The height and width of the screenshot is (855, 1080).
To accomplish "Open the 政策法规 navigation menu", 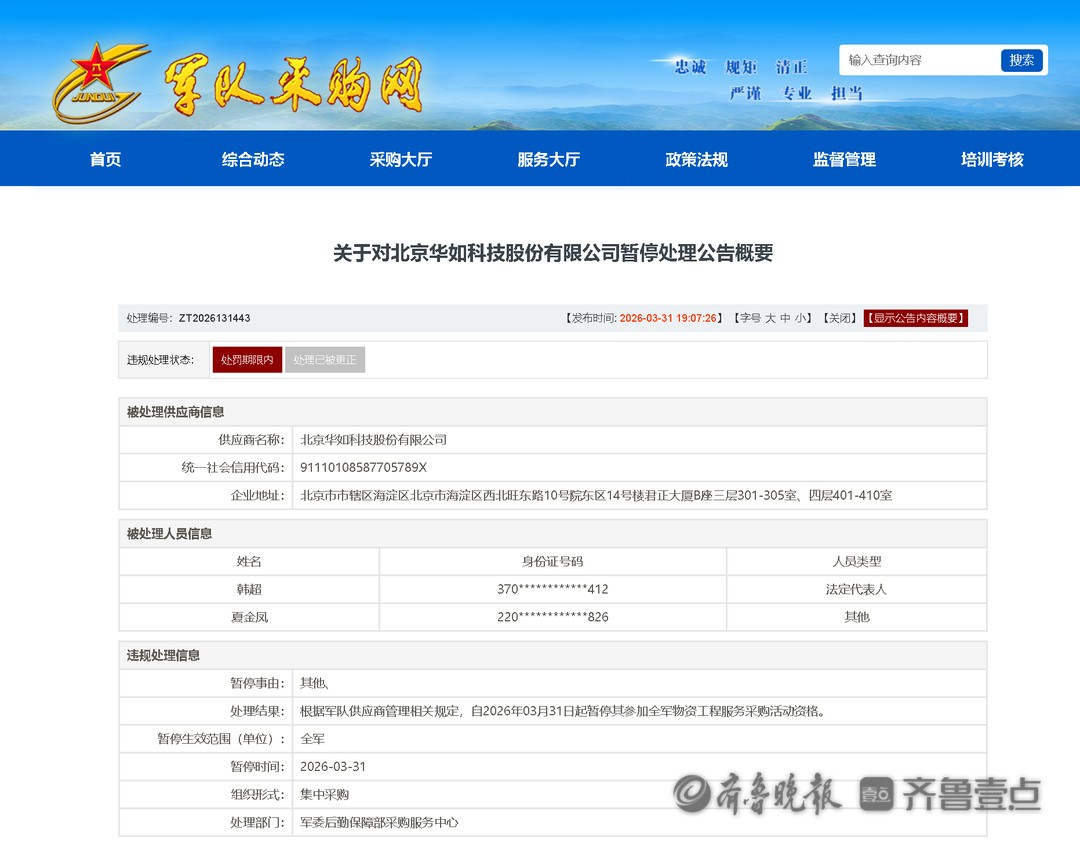I will pyautogui.click(x=697, y=159).
